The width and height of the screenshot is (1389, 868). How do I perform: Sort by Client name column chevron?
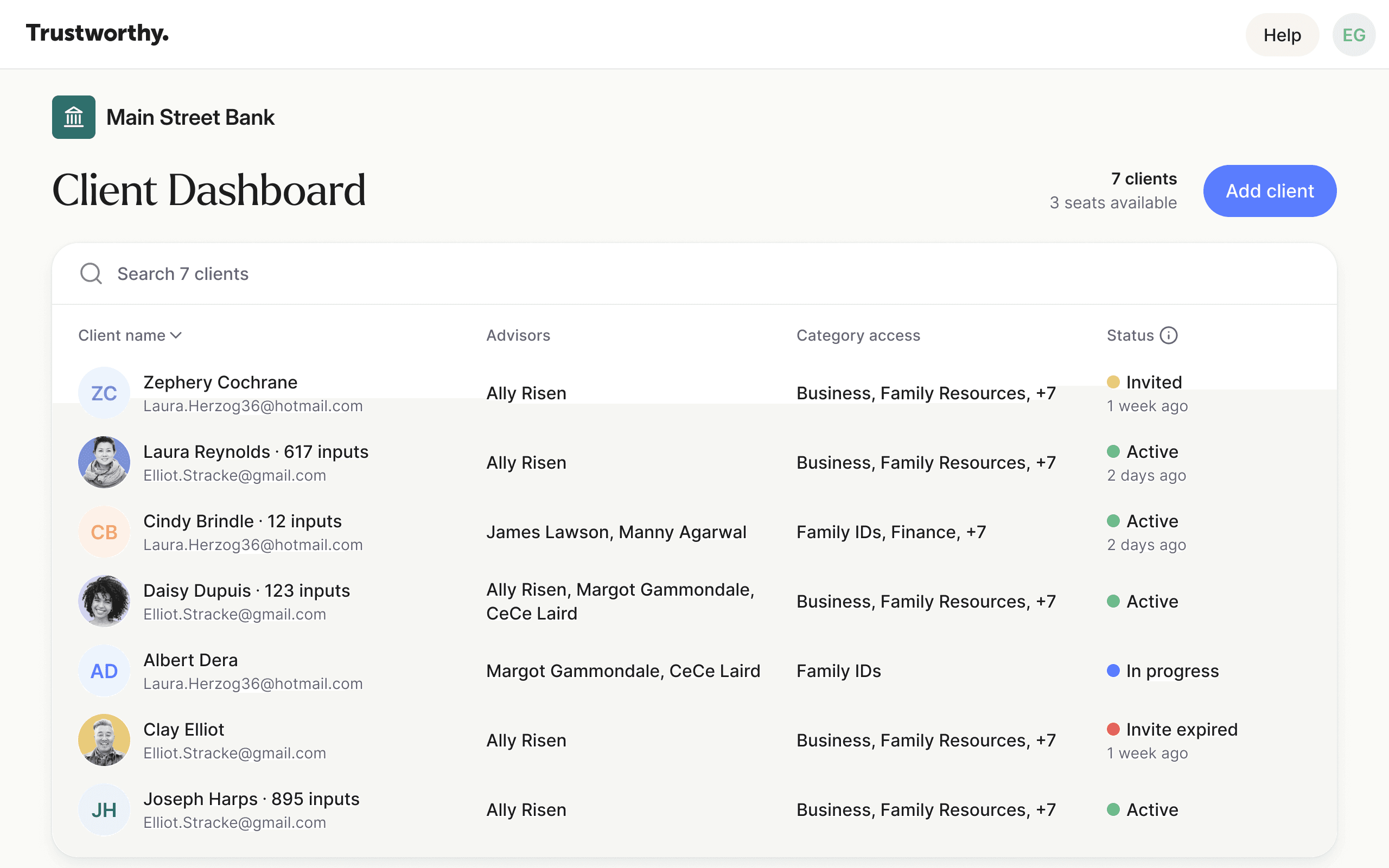point(176,335)
